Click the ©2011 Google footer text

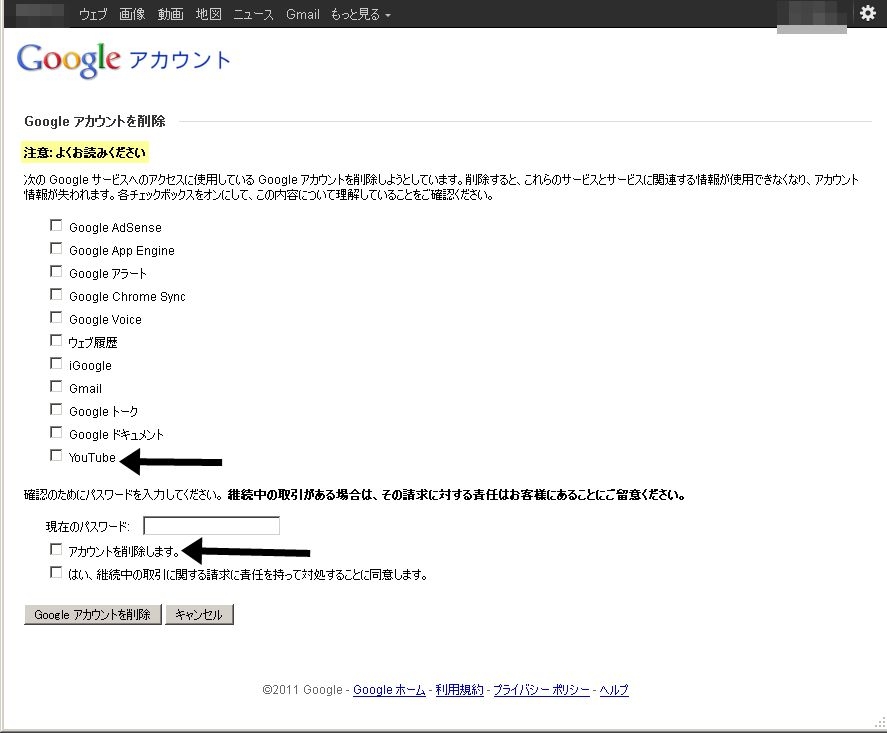(303, 690)
